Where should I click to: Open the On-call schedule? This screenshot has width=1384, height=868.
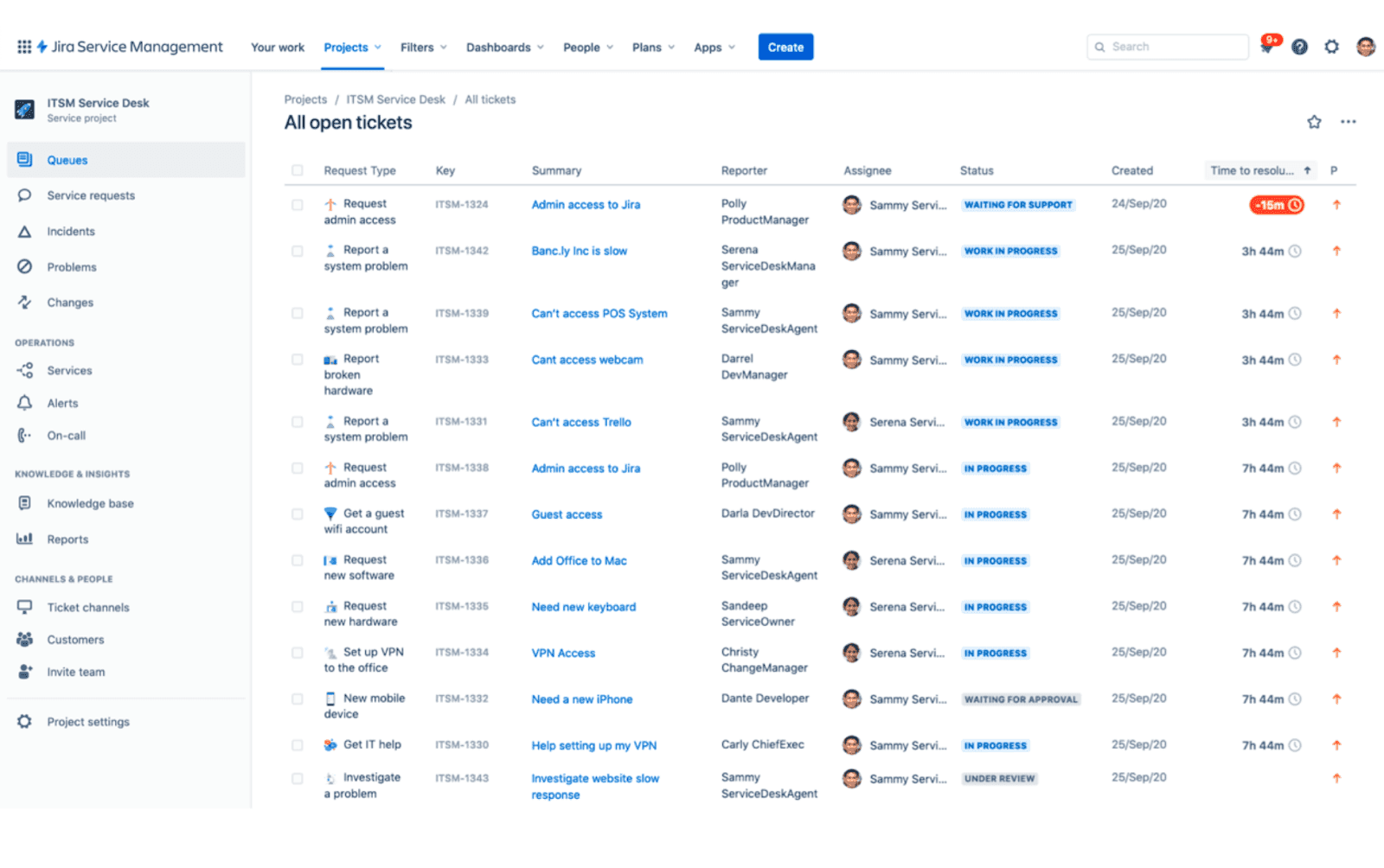[x=64, y=435]
